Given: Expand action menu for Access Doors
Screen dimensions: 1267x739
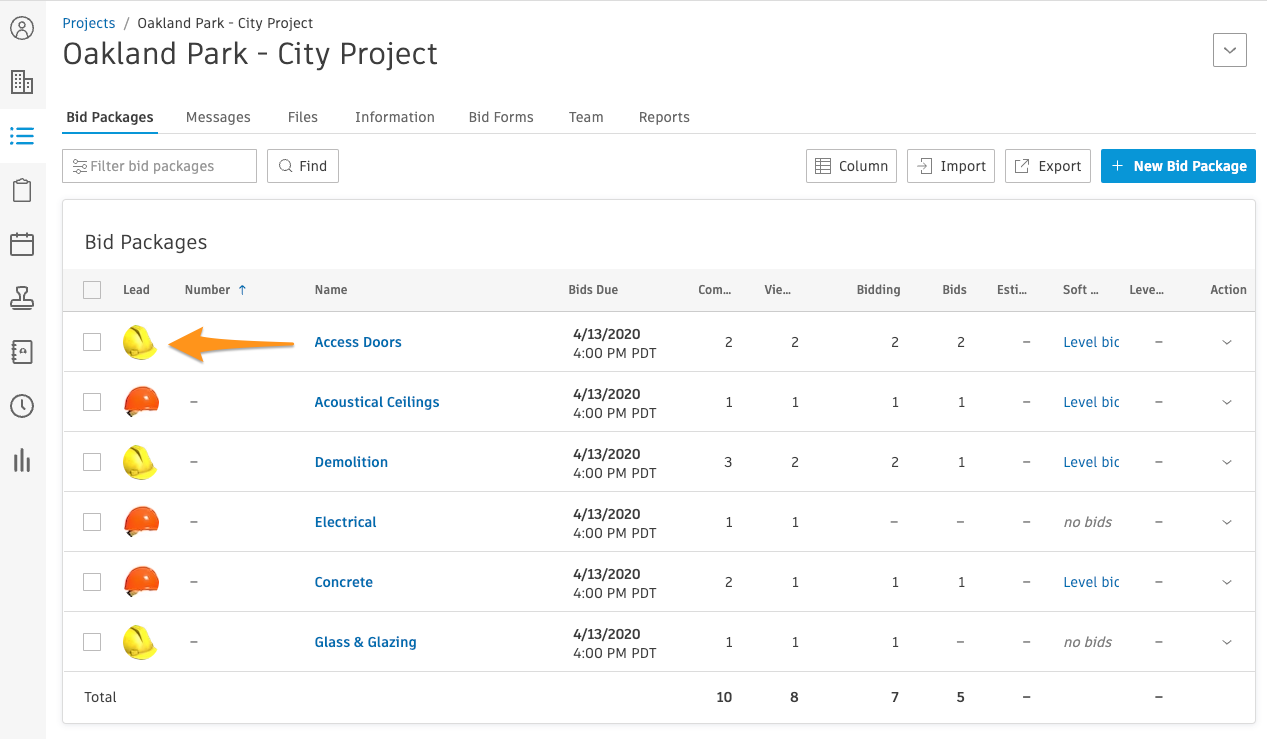Looking at the screenshot, I should (1227, 342).
